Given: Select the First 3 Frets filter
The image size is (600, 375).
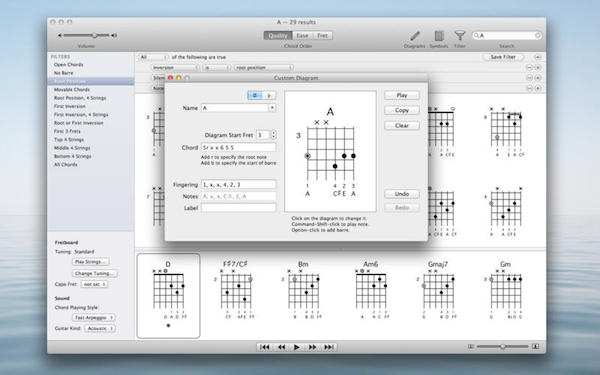Looking at the screenshot, I should (x=67, y=131).
